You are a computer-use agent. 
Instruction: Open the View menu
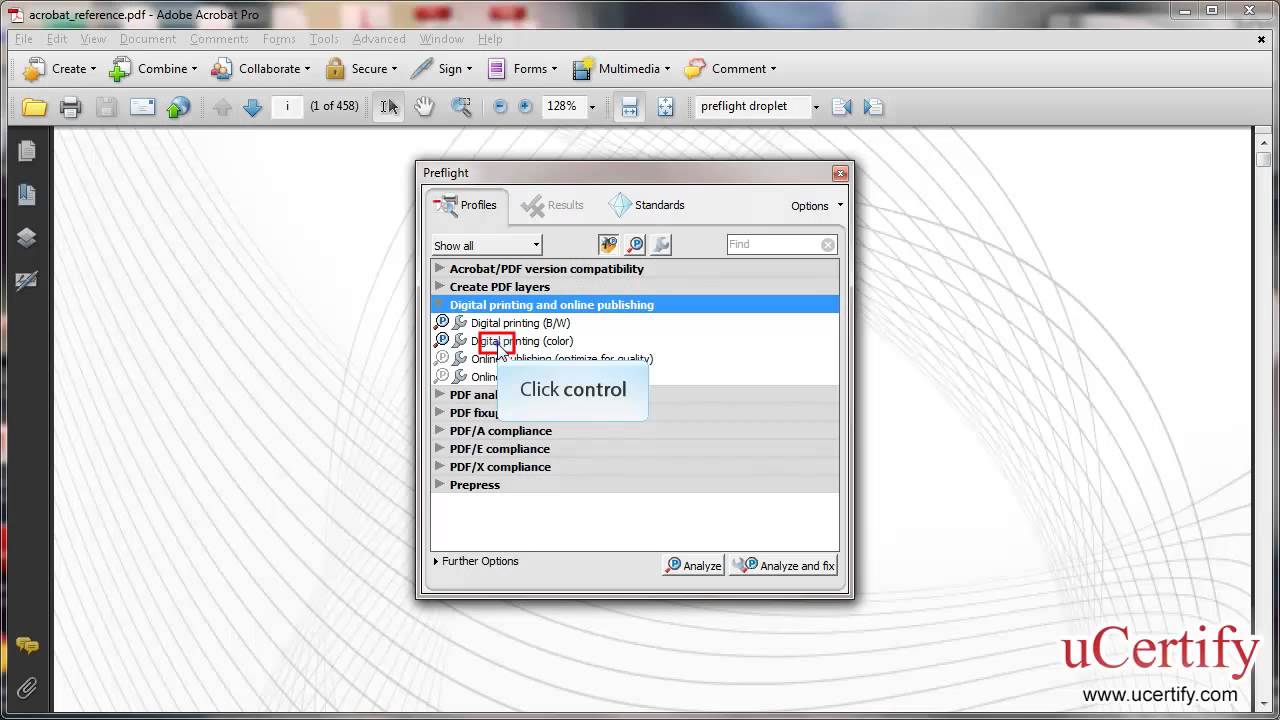93,39
